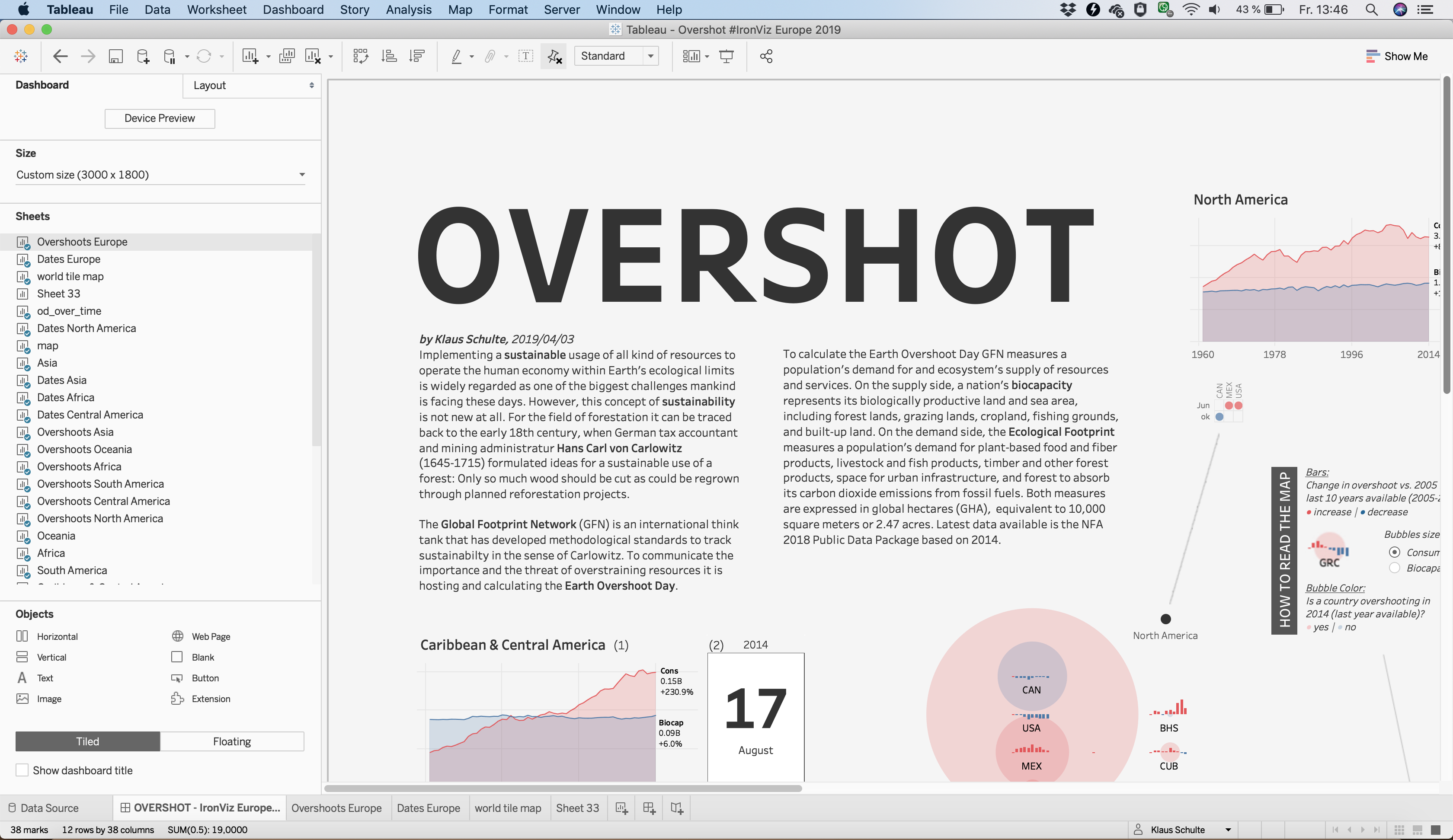The height and width of the screenshot is (840, 1453).
Task: Click the Group Members paperclip icon
Action: 490,56
